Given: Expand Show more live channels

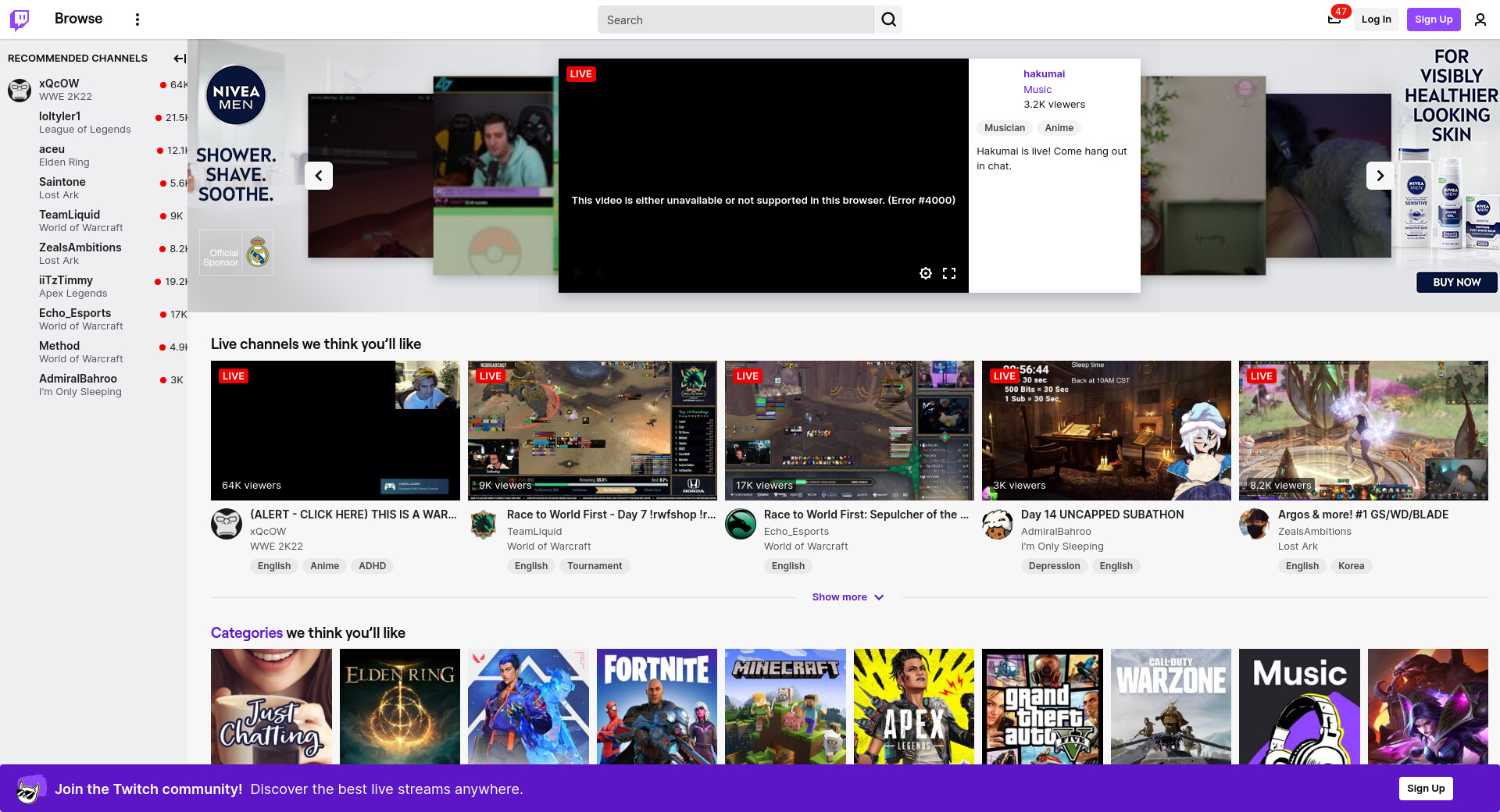Looking at the screenshot, I should pyautogui.click(x=848, y=597).
